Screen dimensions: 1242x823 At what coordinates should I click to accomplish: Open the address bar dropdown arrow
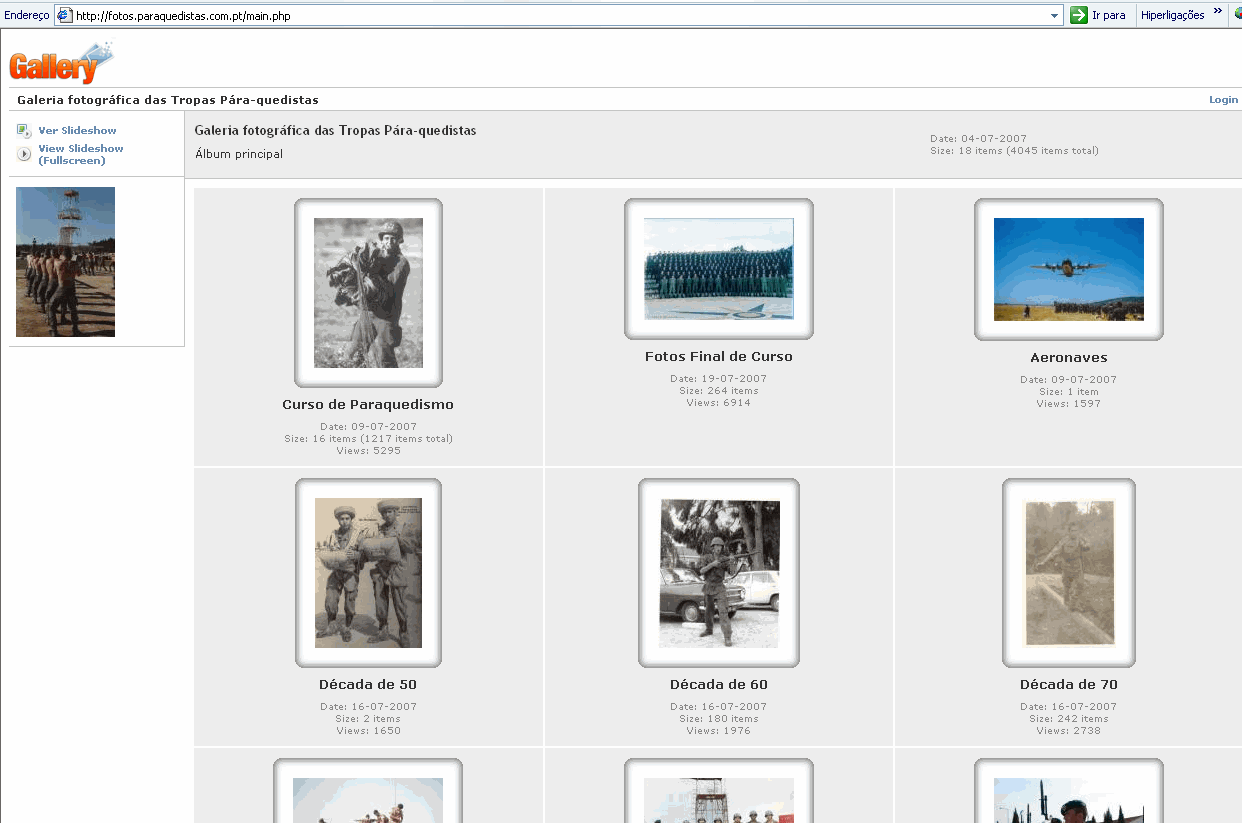coord(1055,15)
